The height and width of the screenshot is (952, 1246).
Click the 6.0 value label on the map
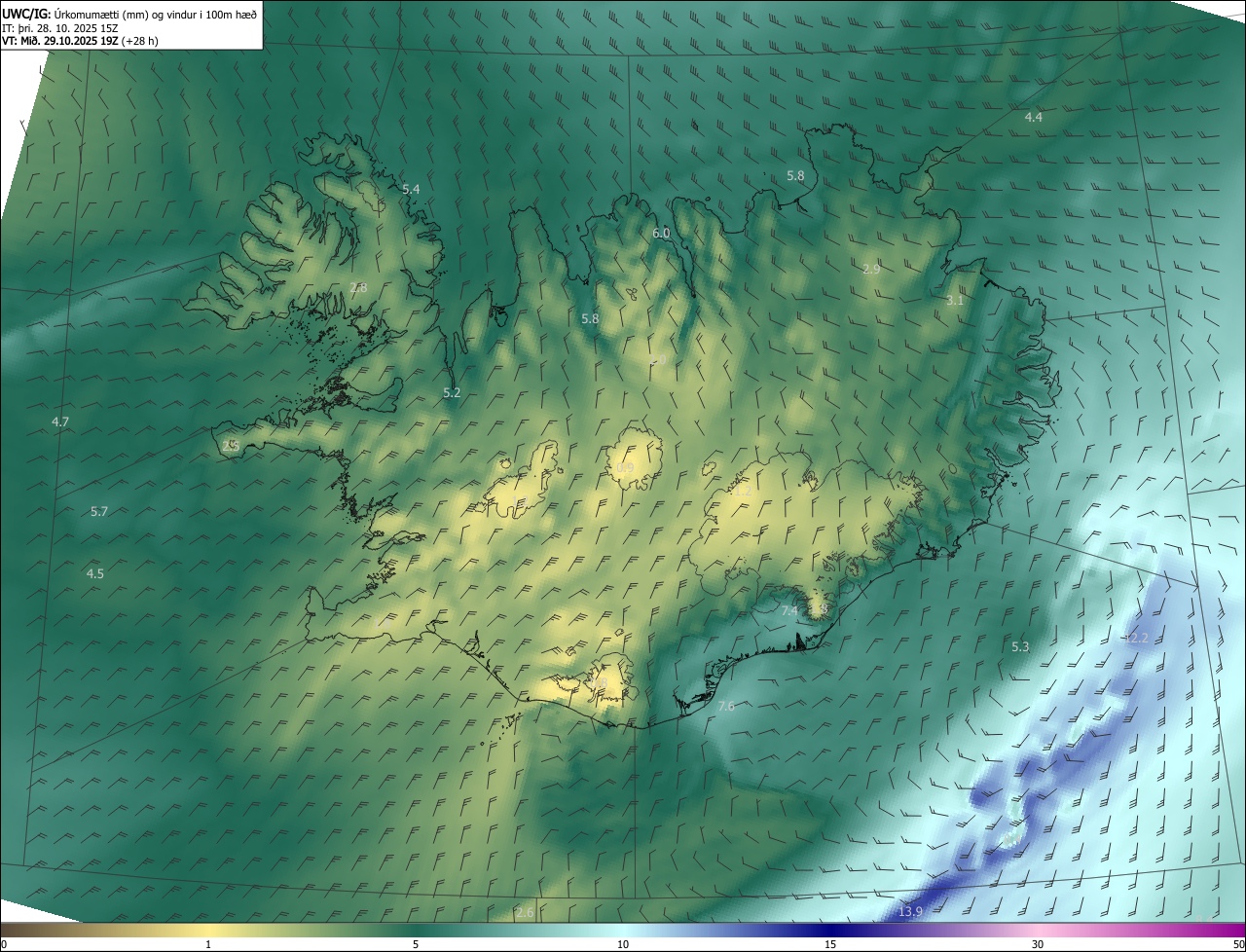pos(661,234)
